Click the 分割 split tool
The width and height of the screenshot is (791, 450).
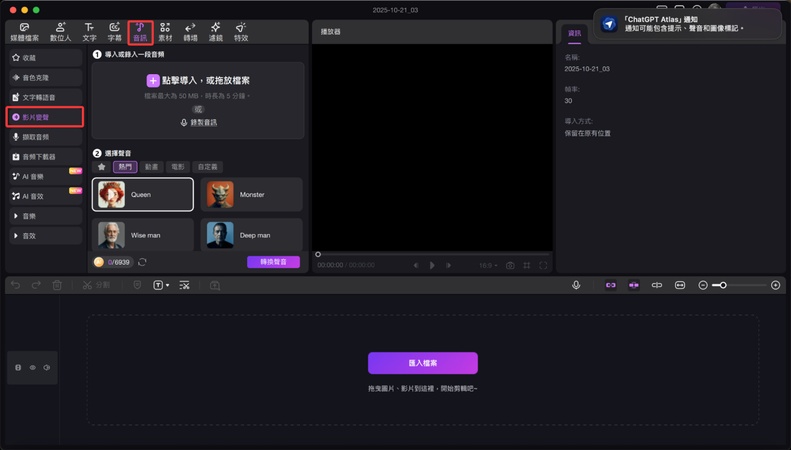96,285
